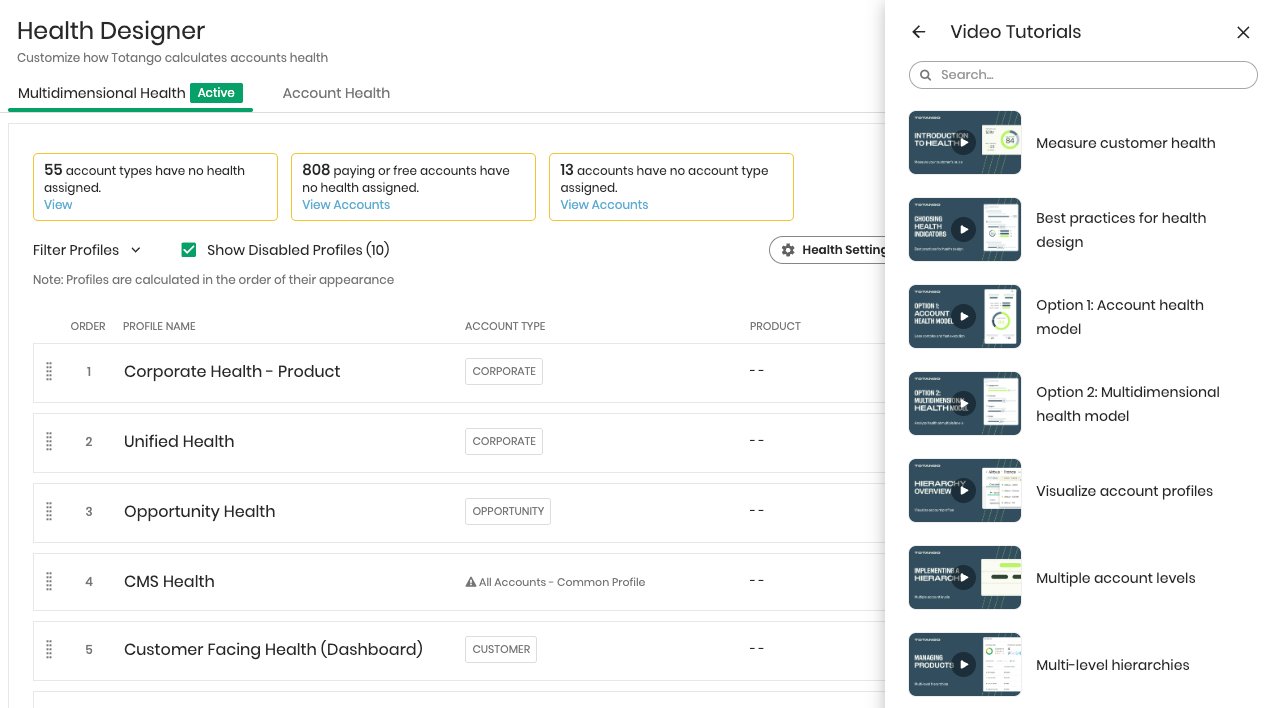Switch to Account Health tab
Image resolution: width=1276 pixels, height=708 pixels.
(336, 93)
